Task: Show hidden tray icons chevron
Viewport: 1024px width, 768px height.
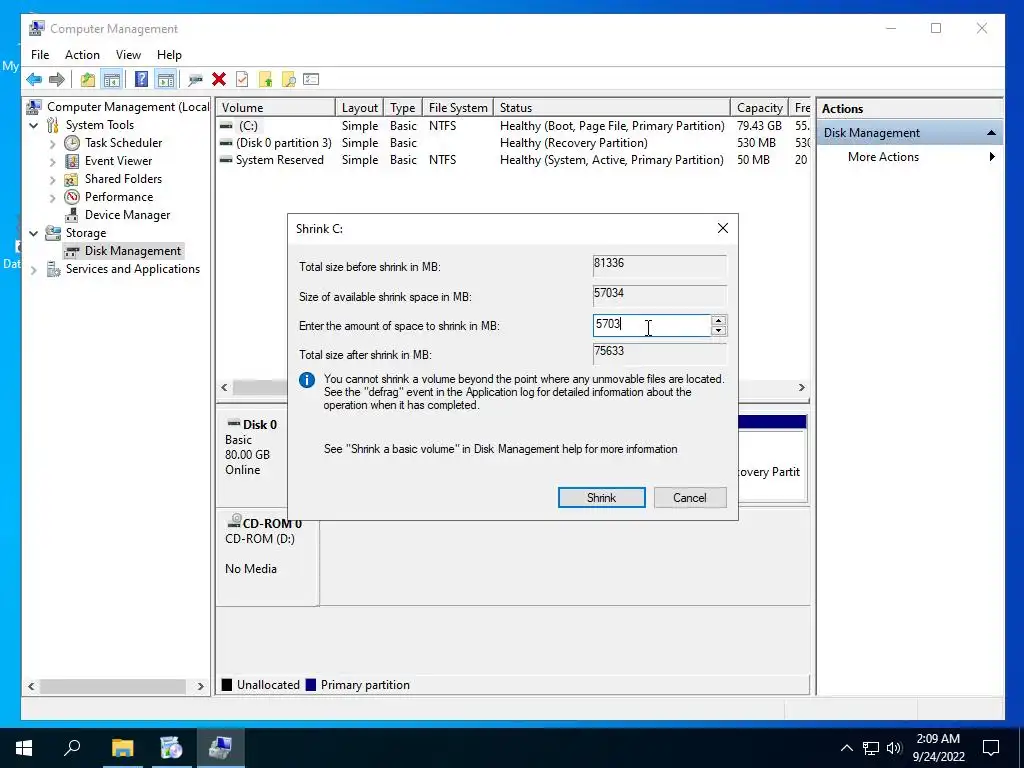Action: coord(846,748)
